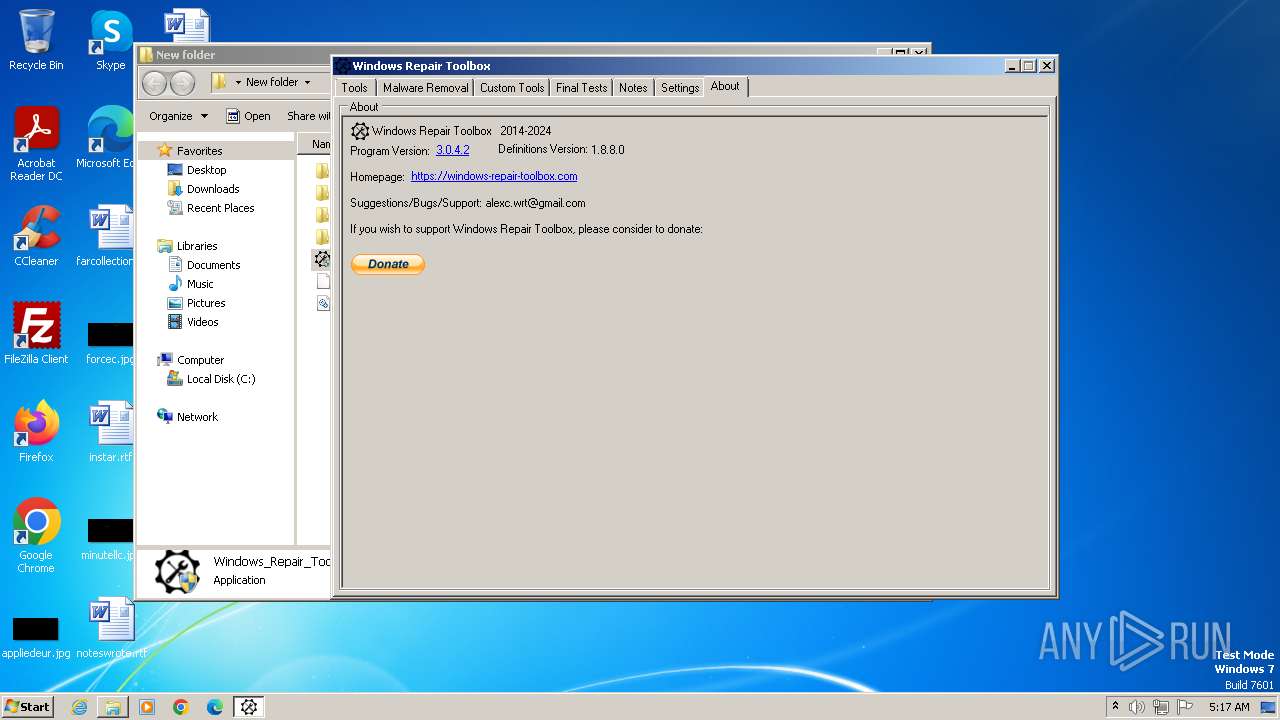Open instar.rtf desktop document
1280x720 pixels.
point(110,432)
